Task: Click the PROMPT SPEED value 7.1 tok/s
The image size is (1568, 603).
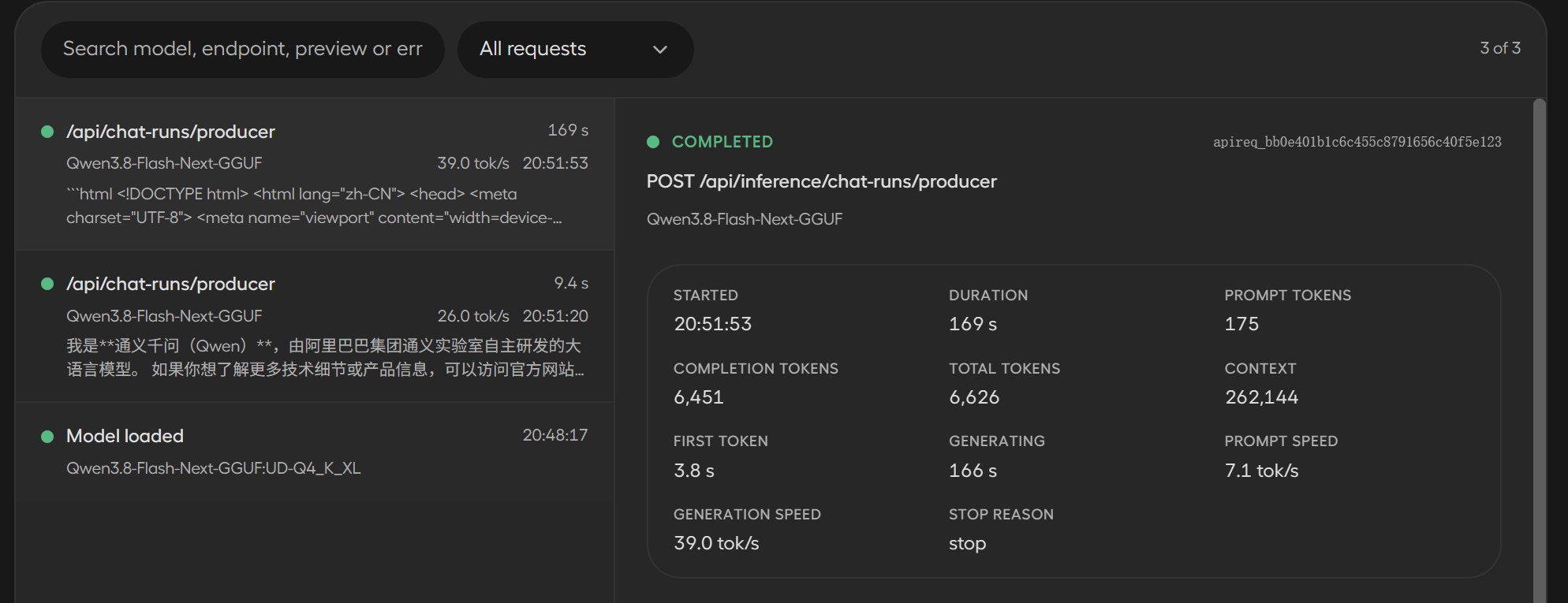Action: pos(1261,471)
